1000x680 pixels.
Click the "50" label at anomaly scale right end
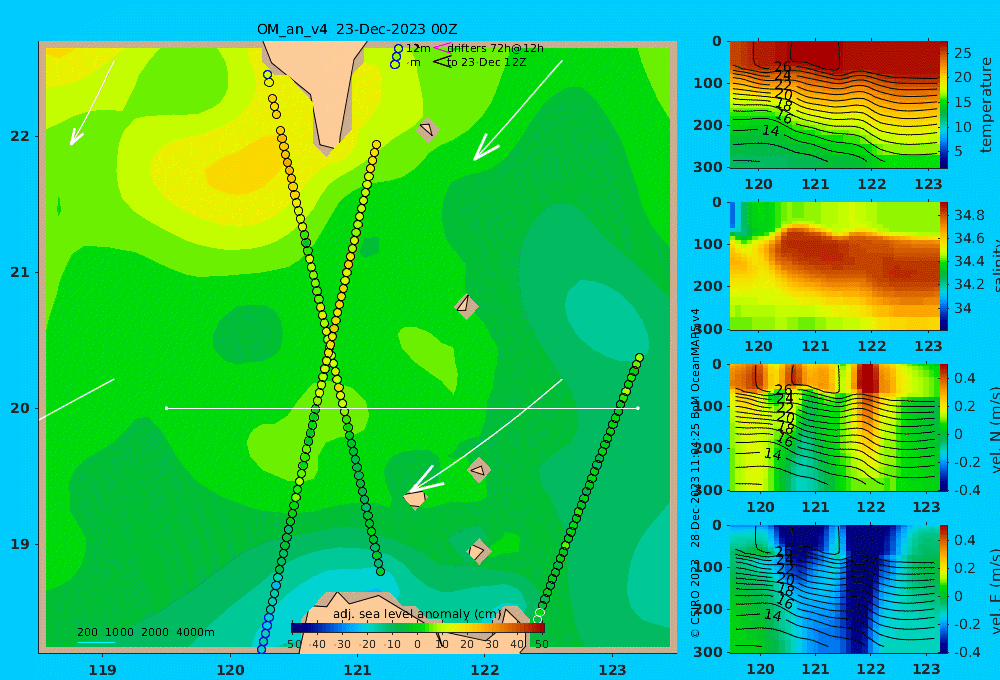[x=541, y=644]
